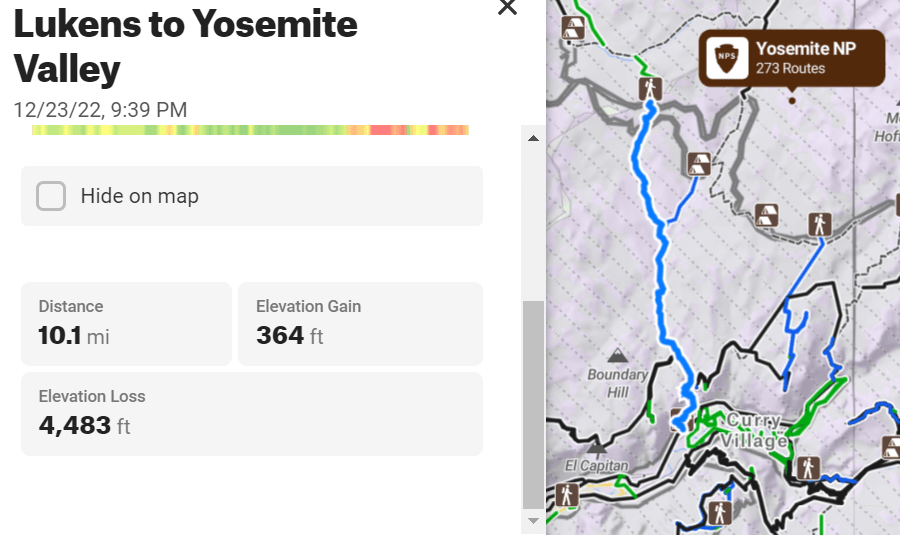Click the elevation color gradient bar
The width and height of the screenshot is (900, 535).
point(250,130)
